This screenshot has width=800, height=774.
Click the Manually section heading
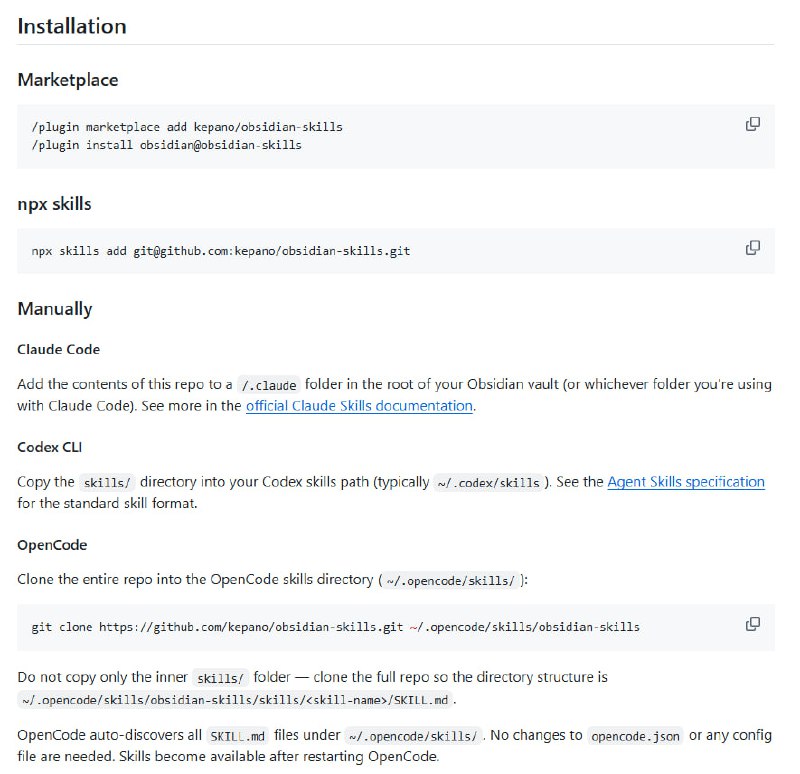click(x=55, y=309)
